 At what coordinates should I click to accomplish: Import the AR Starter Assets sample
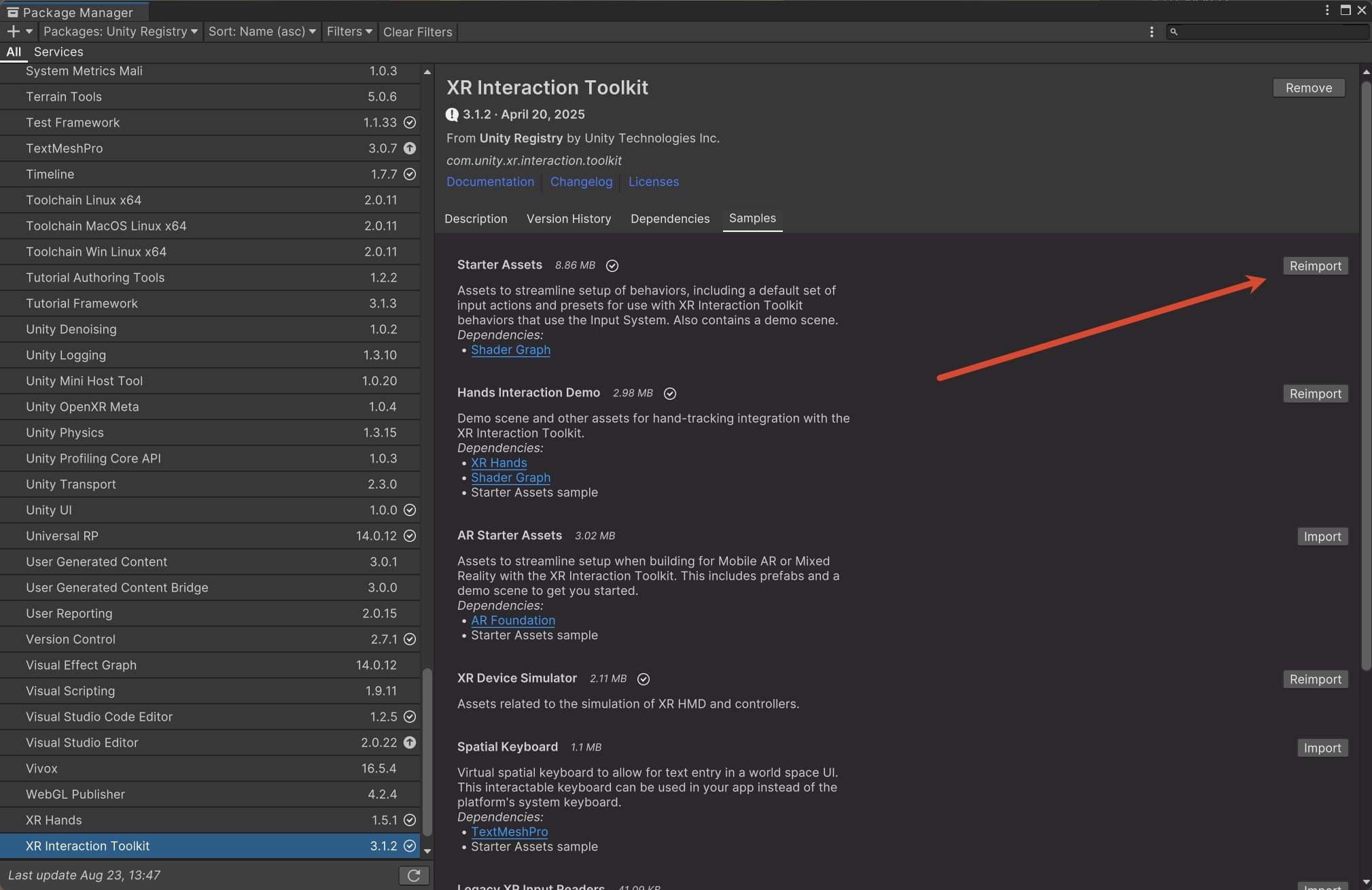1322,536
